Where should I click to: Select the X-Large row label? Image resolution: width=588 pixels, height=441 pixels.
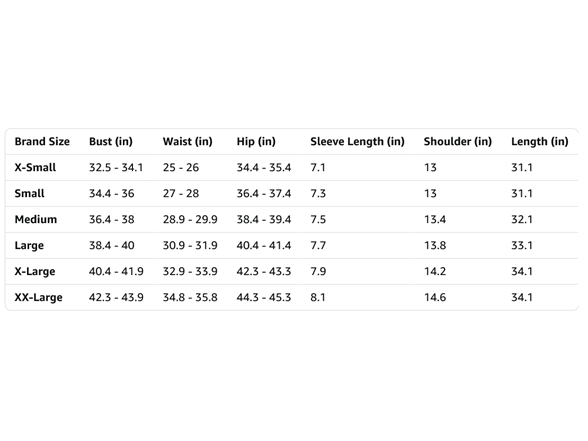click(x=35, y=272)
